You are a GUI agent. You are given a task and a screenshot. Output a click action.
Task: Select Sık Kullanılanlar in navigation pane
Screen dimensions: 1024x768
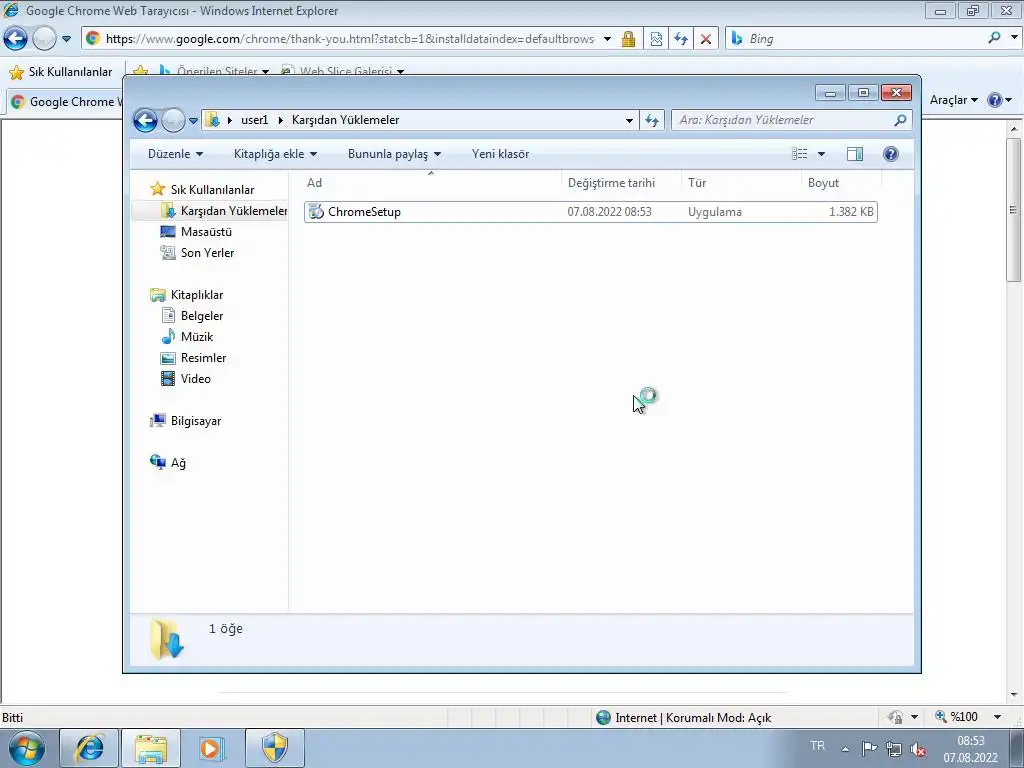[212, 189]
